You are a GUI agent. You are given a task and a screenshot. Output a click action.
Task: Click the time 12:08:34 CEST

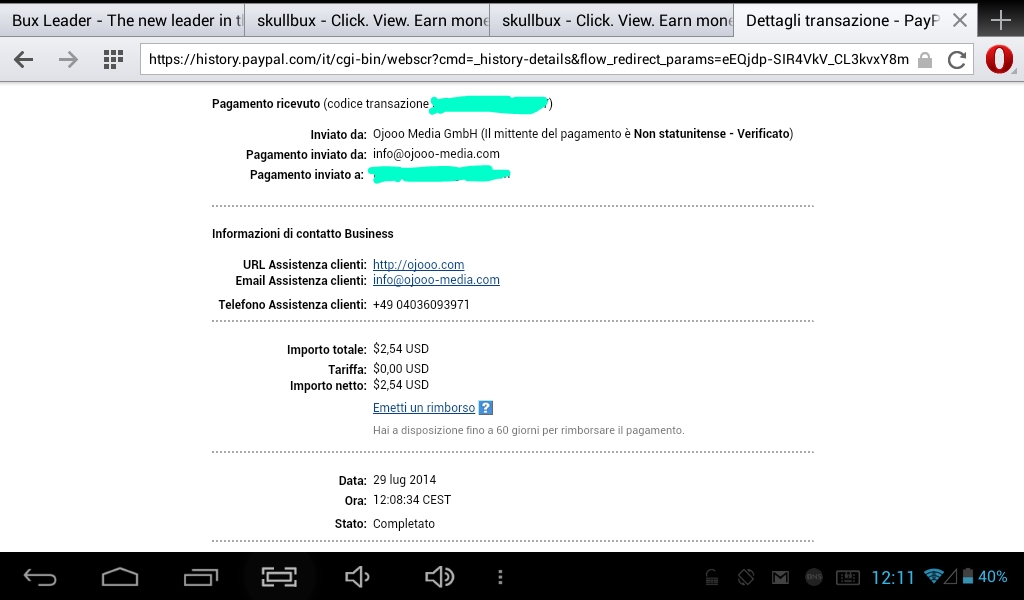click(412, 500)
